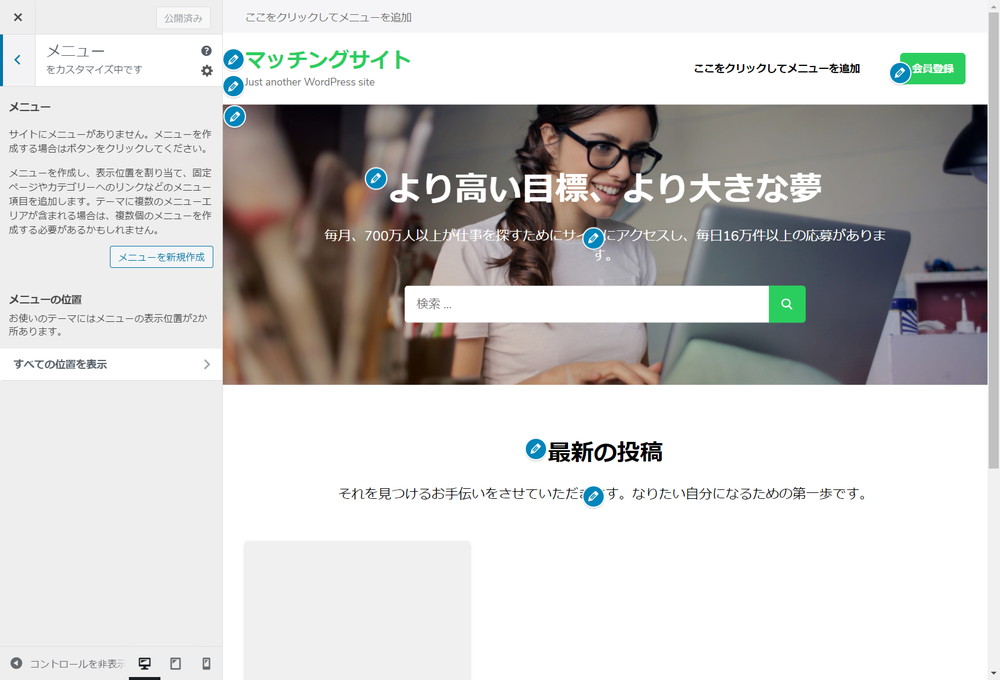
Task: Edit hero subtitle pencil icon over 毎月、700万人 text
Action: point(593,238)
